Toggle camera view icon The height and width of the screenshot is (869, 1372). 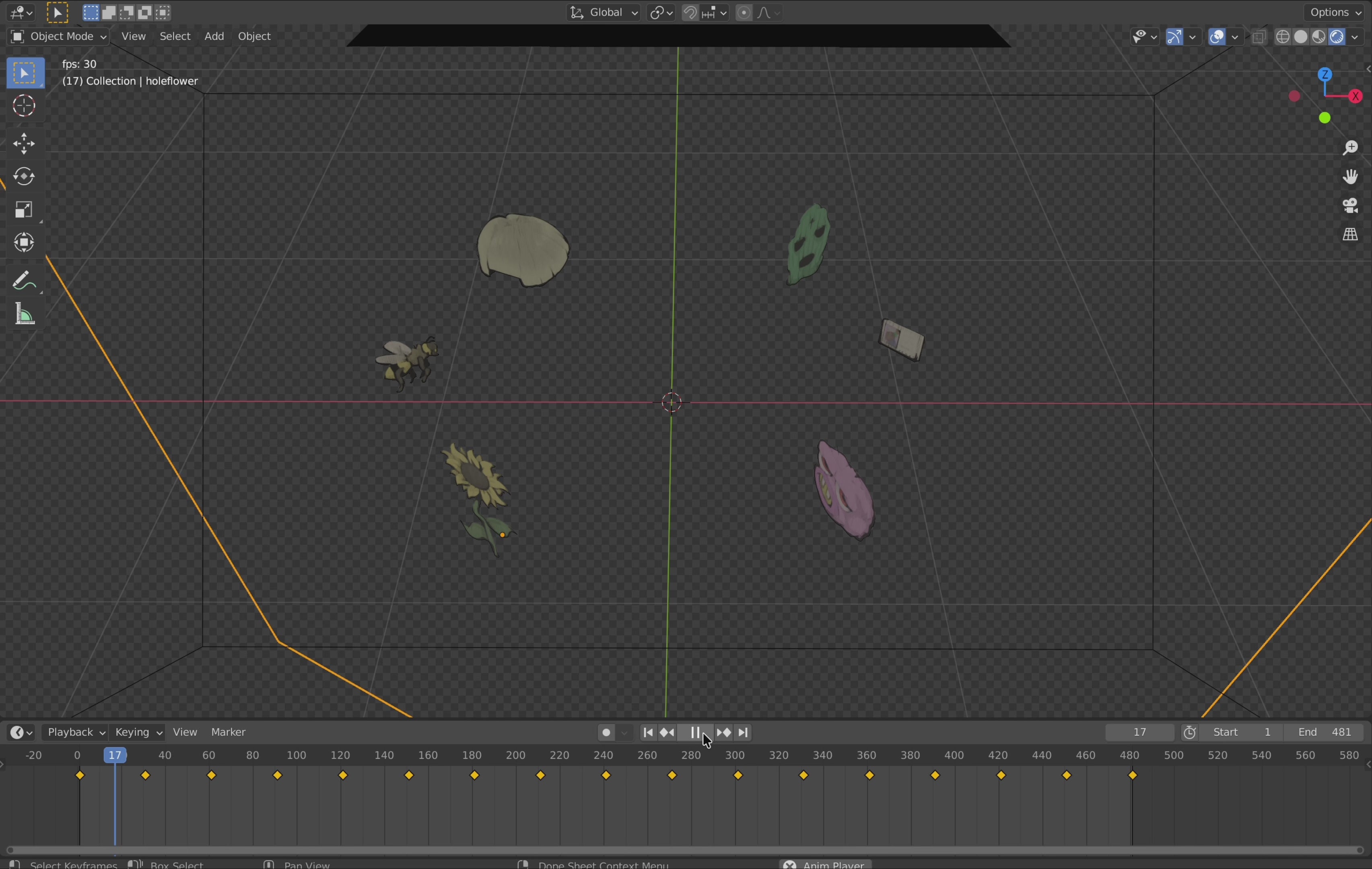(x=1350, y=206)
